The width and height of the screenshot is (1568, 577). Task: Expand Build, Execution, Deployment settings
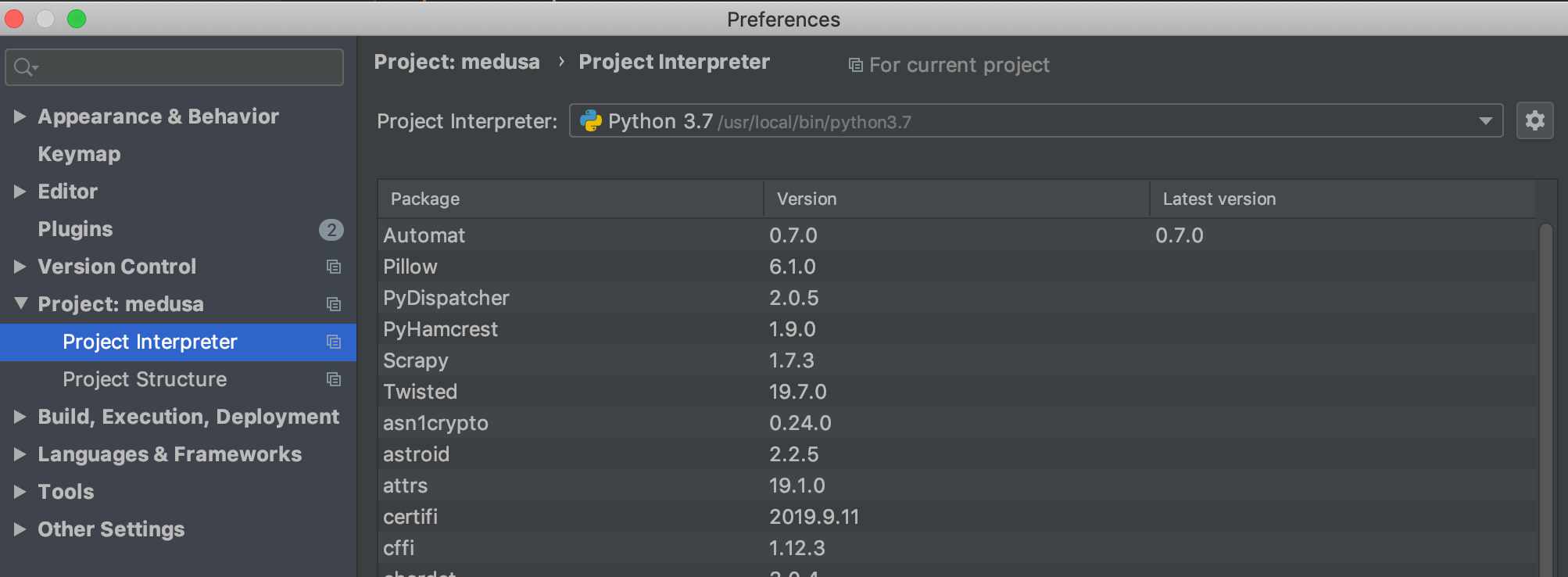point(20,417)
